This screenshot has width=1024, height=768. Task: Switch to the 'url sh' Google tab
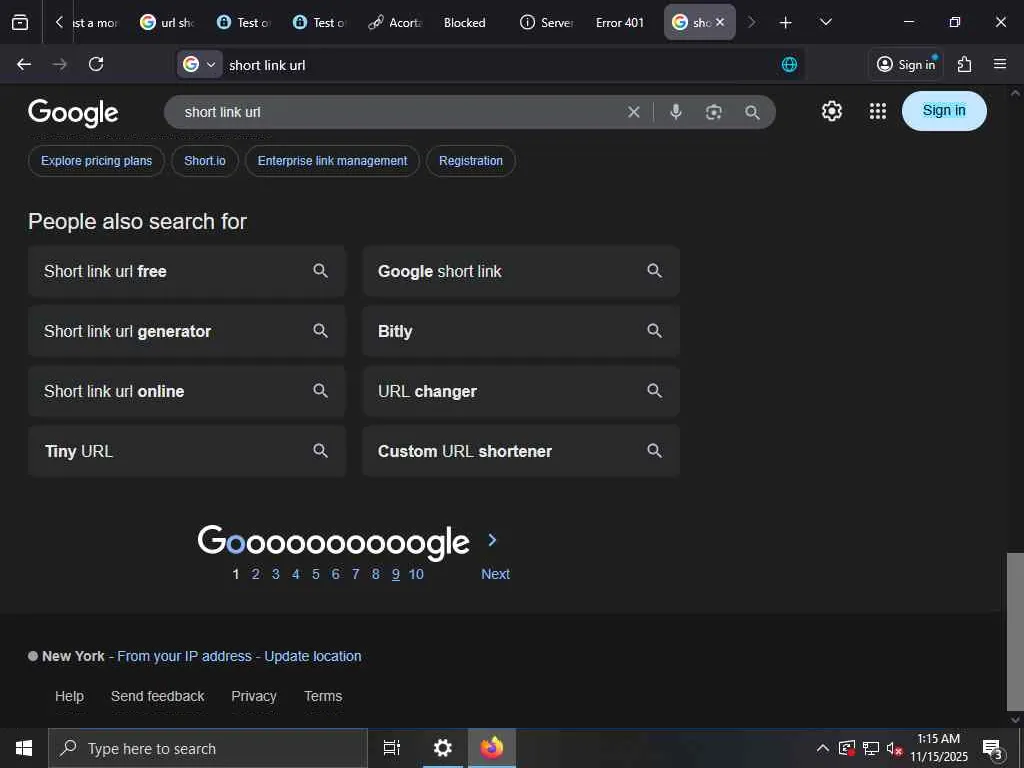(x=168, y=22)
